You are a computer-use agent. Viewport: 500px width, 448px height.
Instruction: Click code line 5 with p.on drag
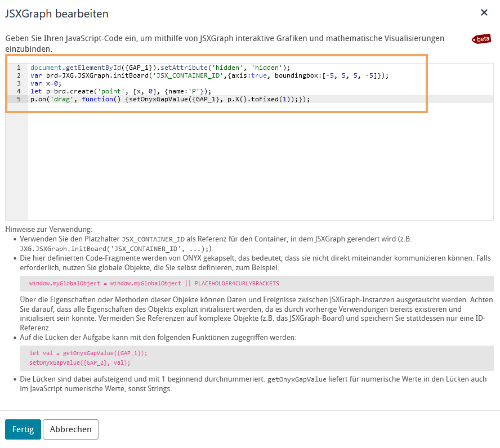pos(170,99)
